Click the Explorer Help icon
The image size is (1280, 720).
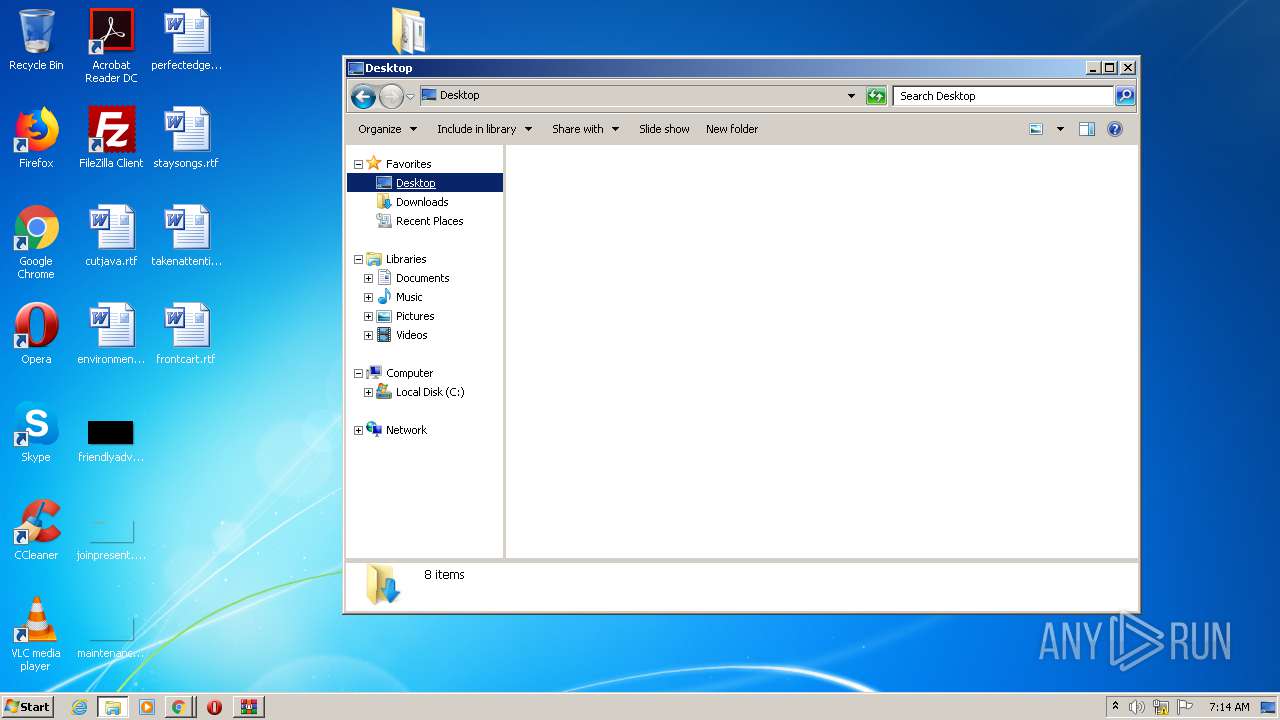1115,129
